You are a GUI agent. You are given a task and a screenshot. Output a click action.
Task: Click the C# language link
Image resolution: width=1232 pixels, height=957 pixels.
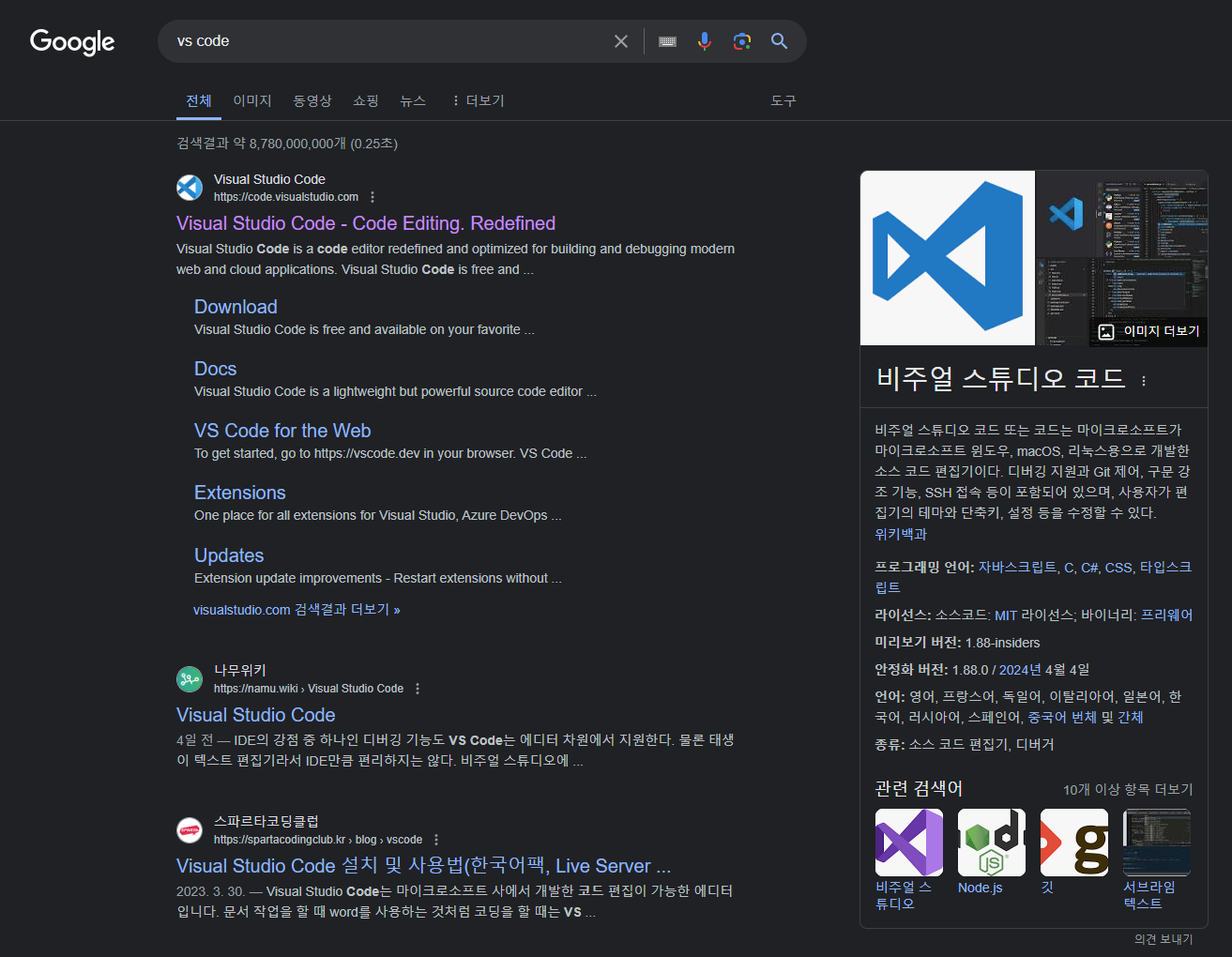(x=1089, y=568)
